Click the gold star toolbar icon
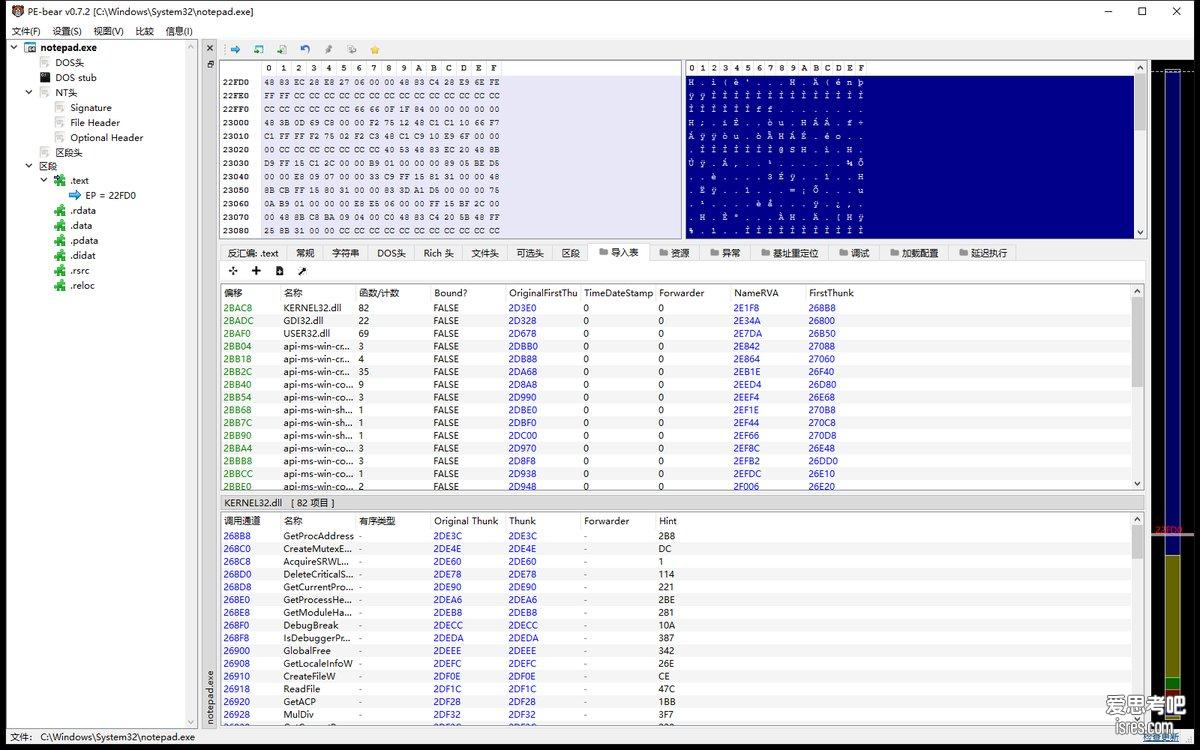The height and width of the screenshot is (750, 1200). point(375,49)
